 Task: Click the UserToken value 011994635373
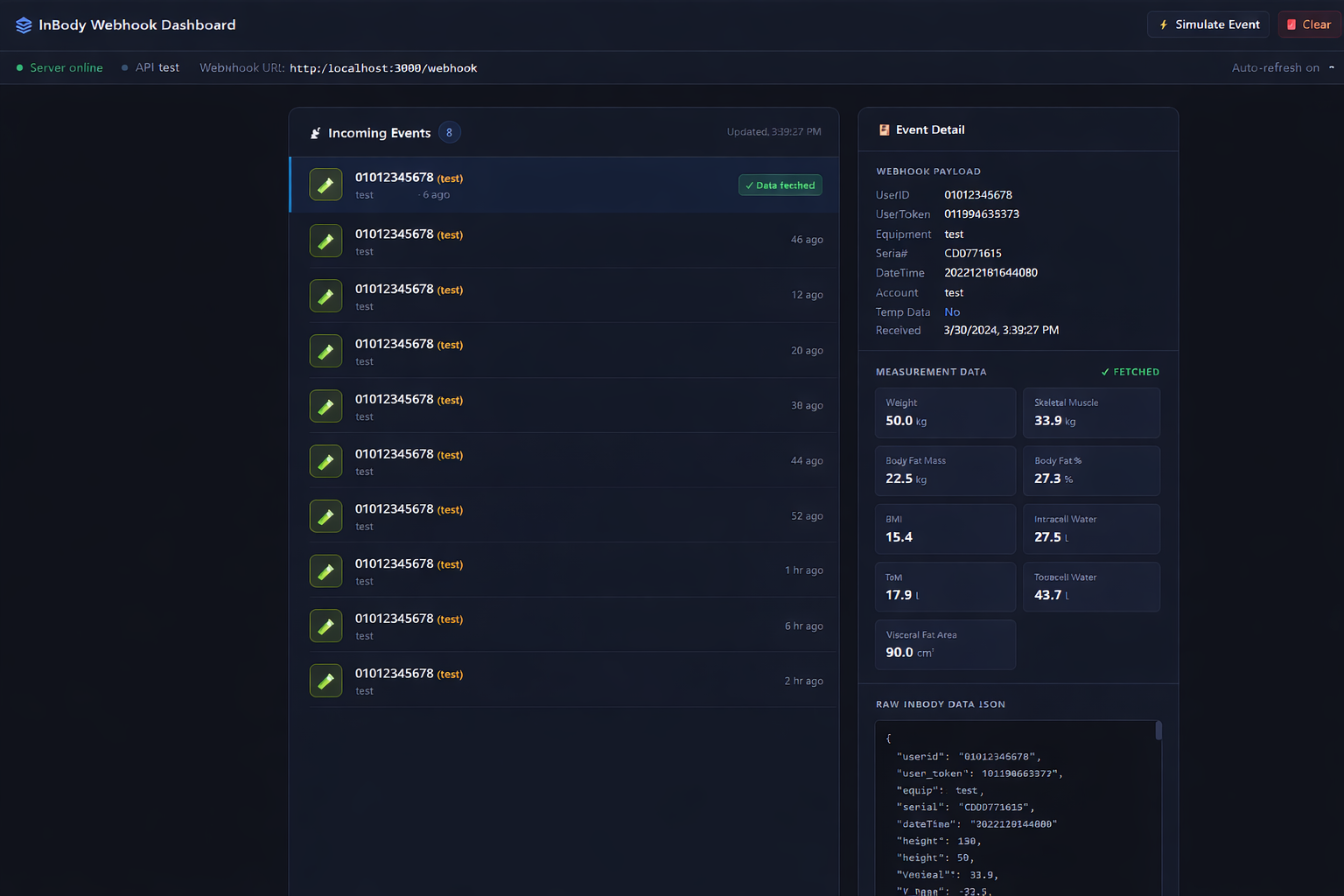click(x=982, y=214)
